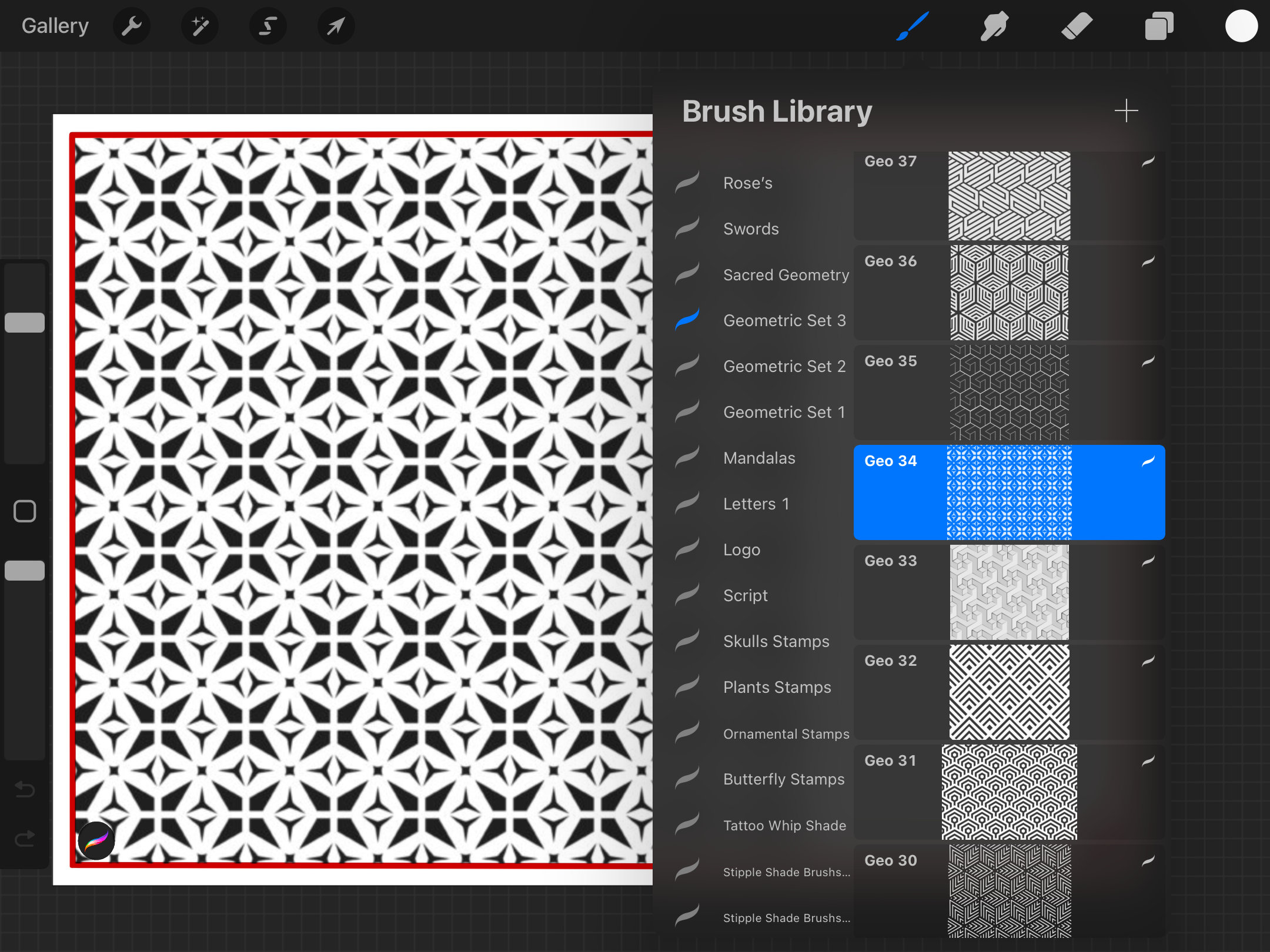Open the Adjustments magic wand menu

200,26
